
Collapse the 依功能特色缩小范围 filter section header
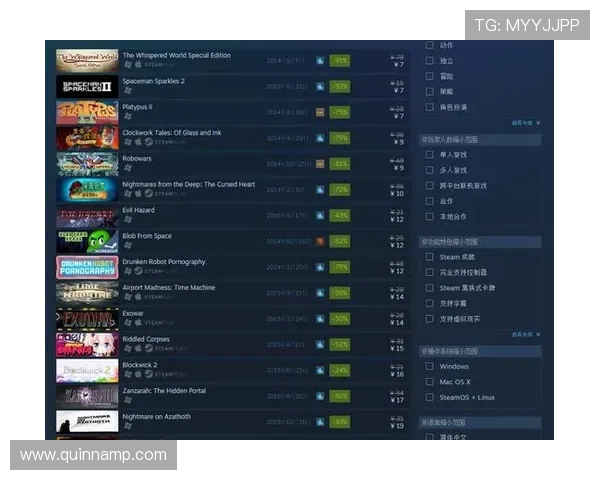click(480, 242)
